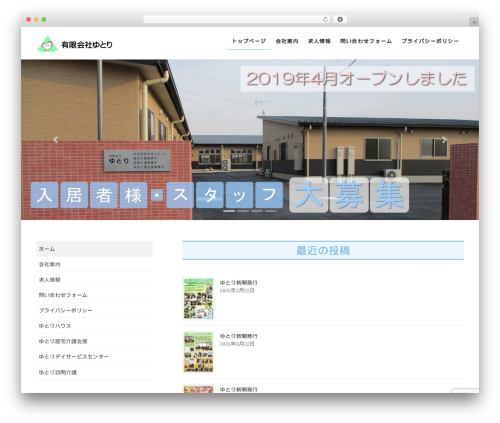Select the fourth slider indicator dot
Screen dimensions: 500x423
click(x=271, y=211)
